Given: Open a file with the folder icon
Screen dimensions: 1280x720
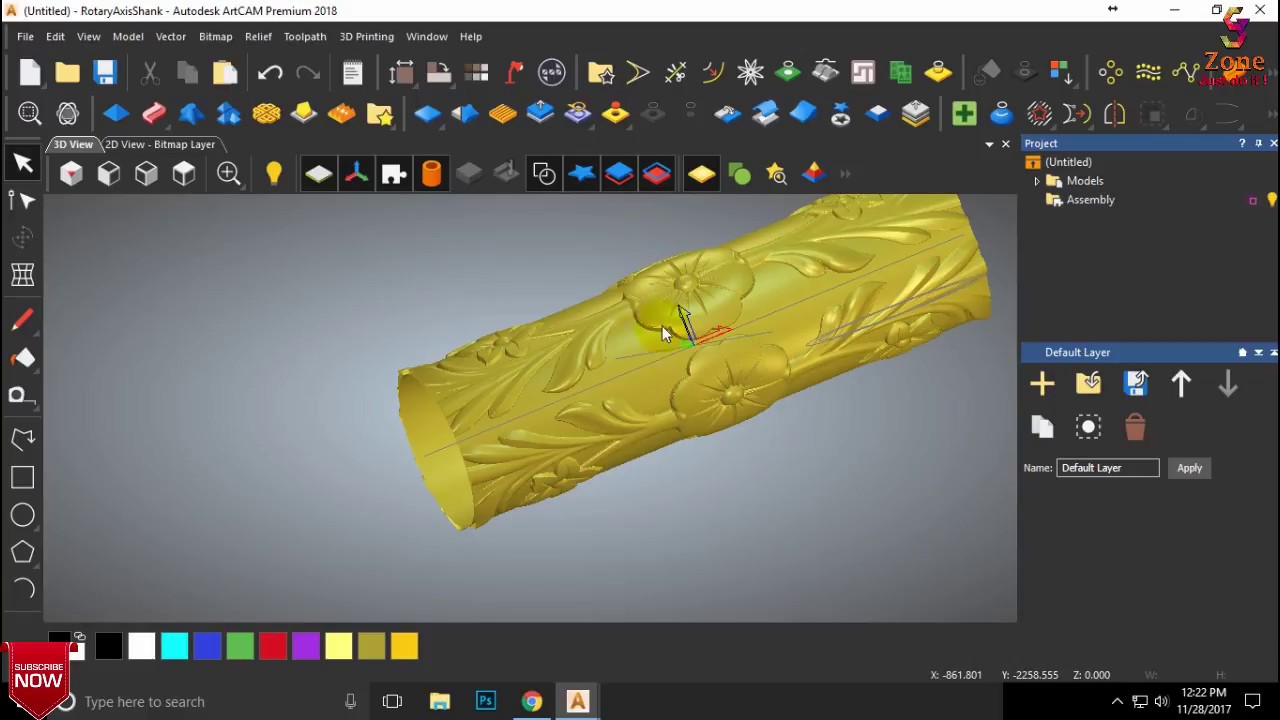Looking at the screenshot, I should point(67,72).
